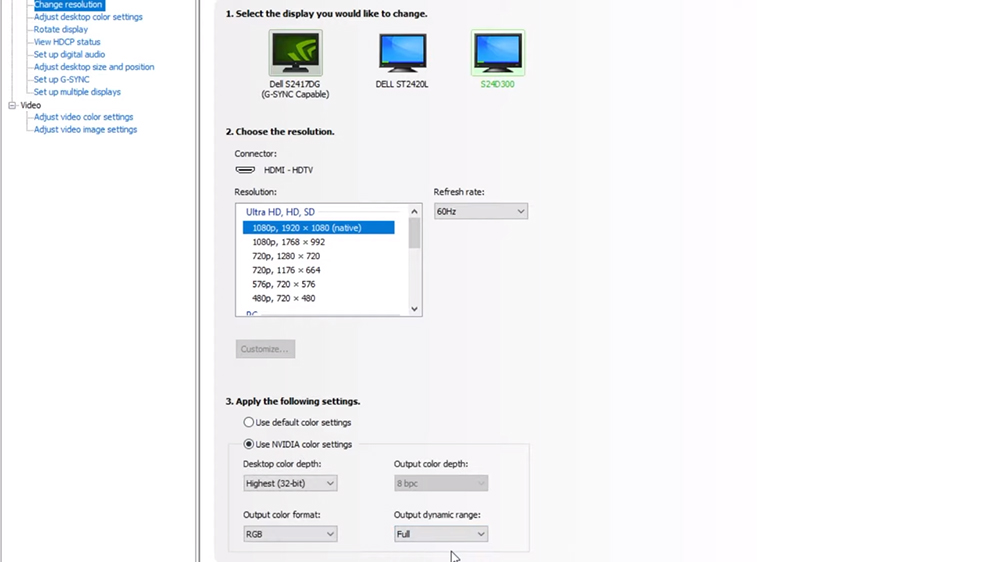Open Output color format RGB dropdown

click(x=290, y=534)
